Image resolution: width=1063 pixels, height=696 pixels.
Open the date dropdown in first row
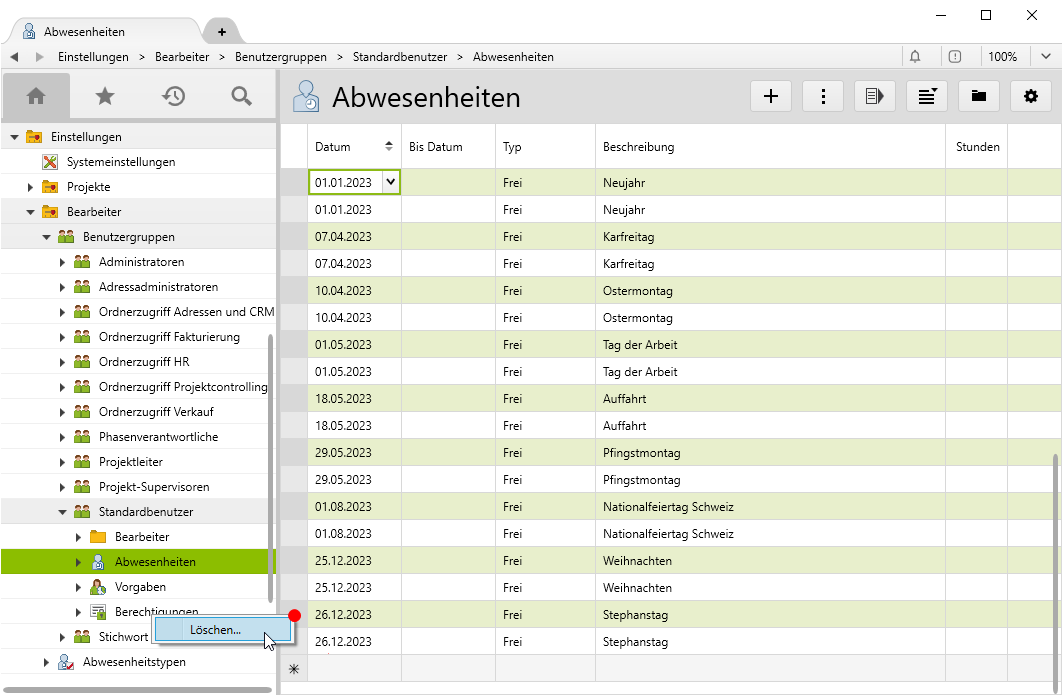point(390,182)
